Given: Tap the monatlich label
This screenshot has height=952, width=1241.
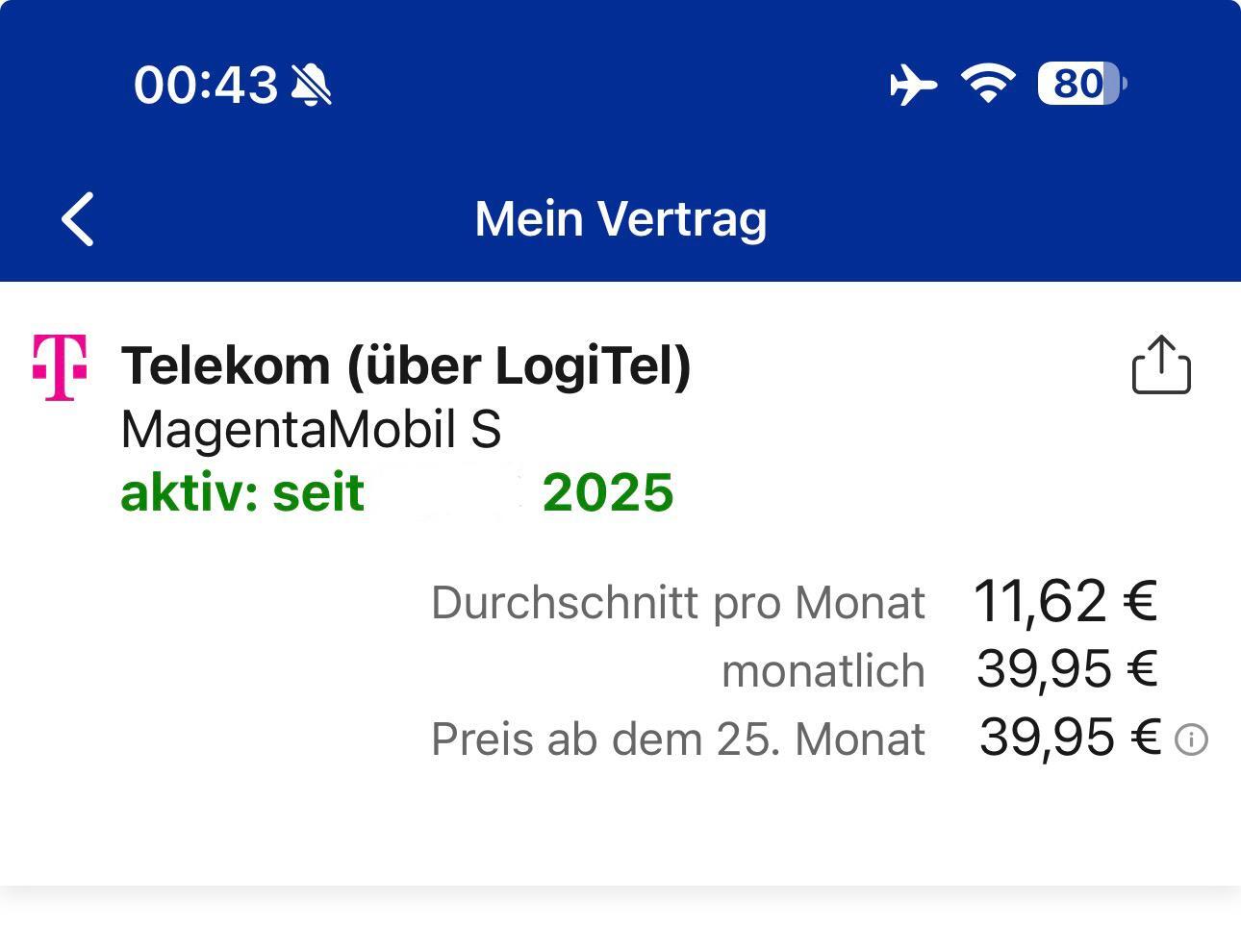Looking at the screenshot, I should pyautogui.click(x=823, y=670).
